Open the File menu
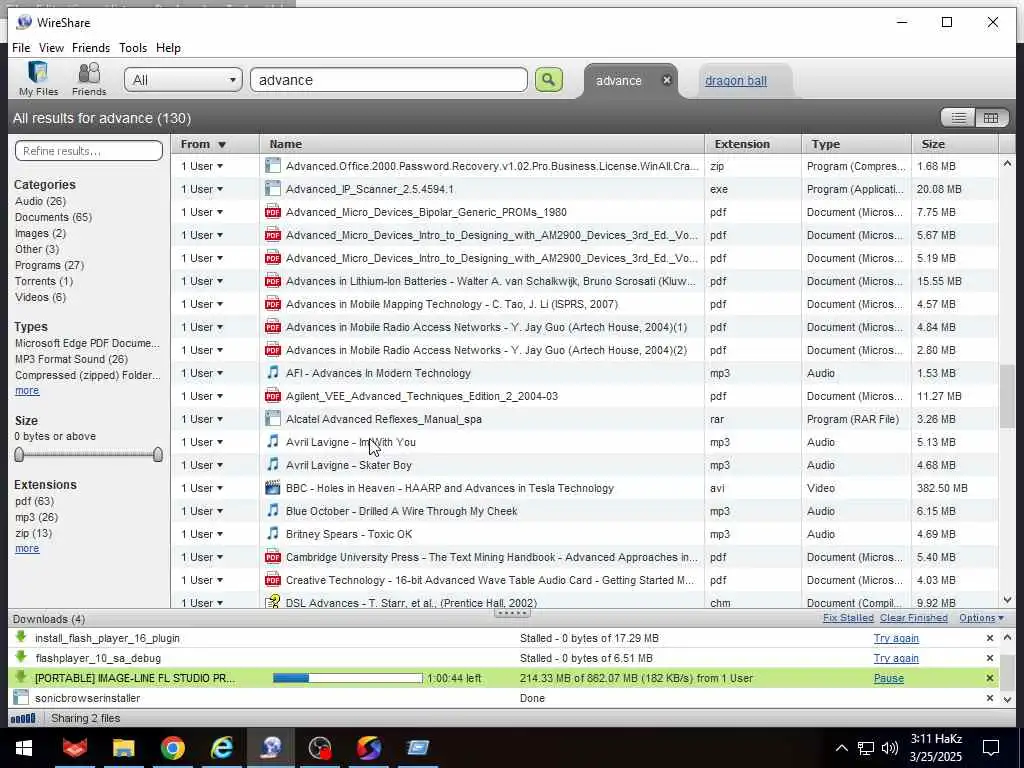 (x=21, y=48)
